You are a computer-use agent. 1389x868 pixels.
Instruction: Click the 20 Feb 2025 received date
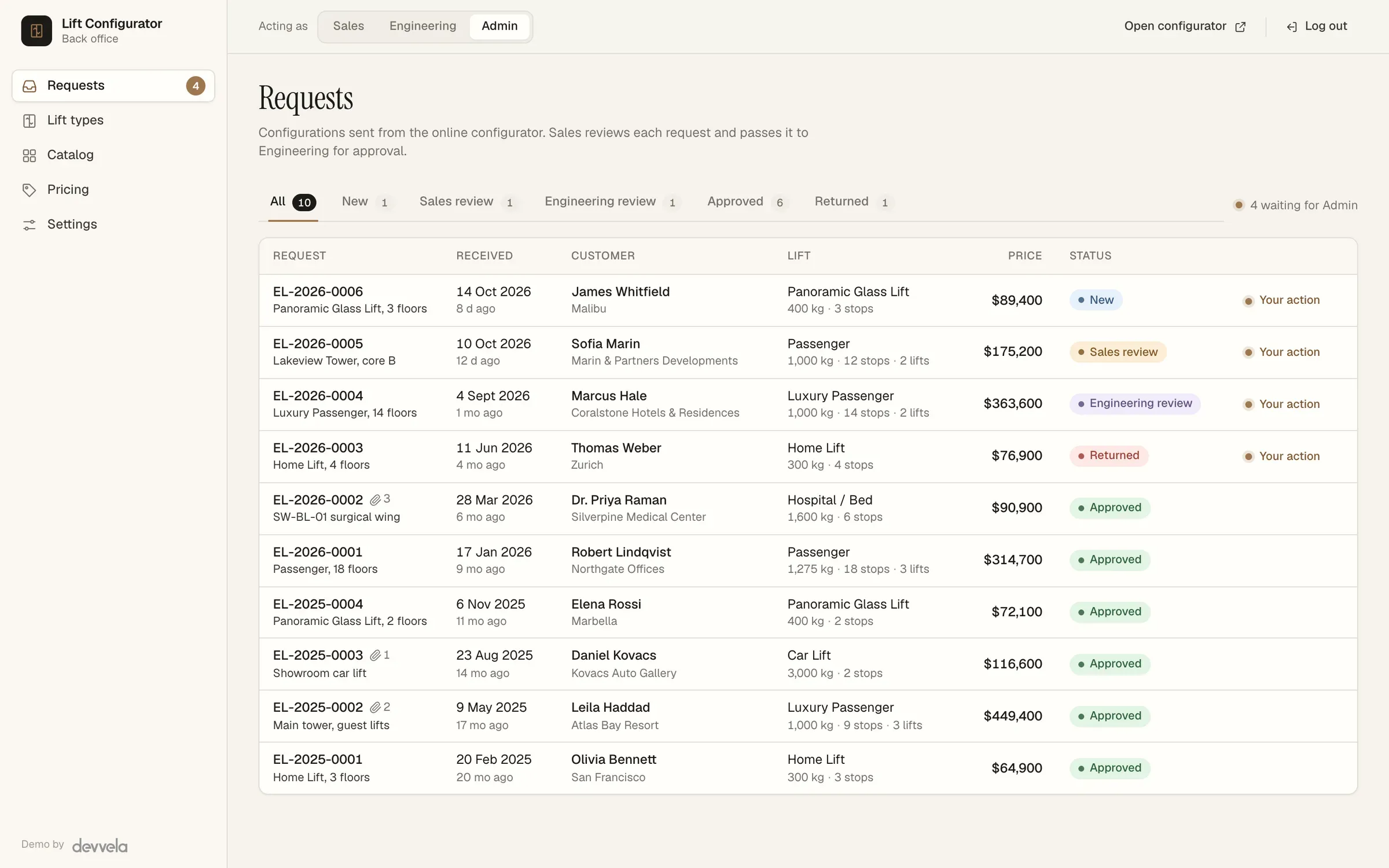(x=494, y=759)
